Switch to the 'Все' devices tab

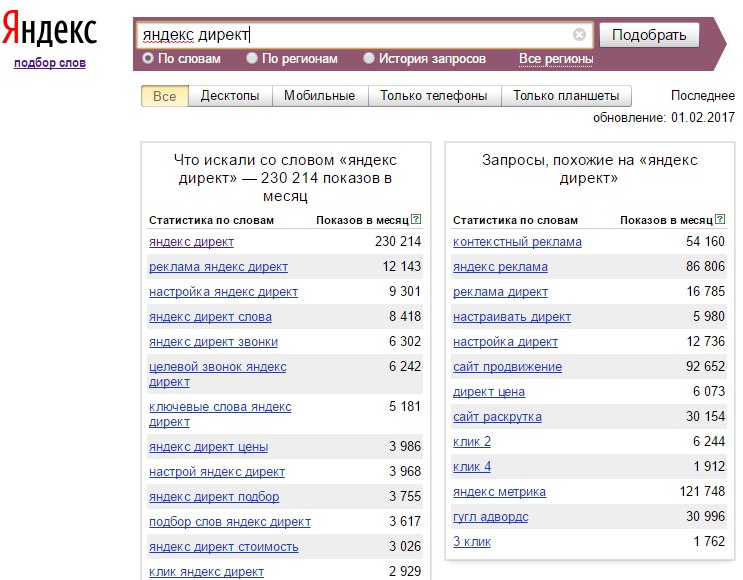pos(164,96)
